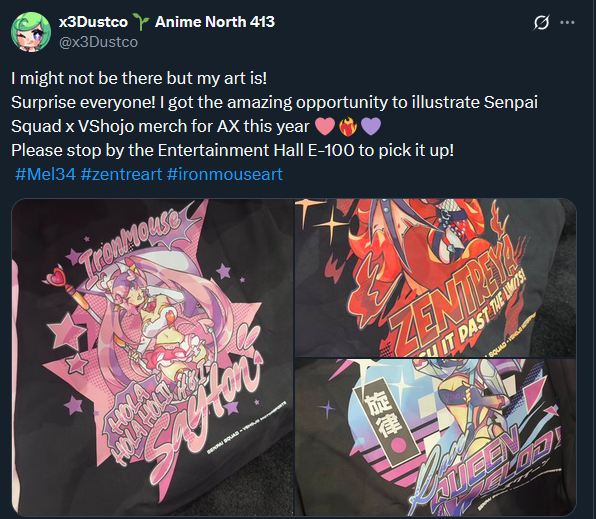Open the @x3Dustco handle link
Screen dimensions: 596x519
(x=98, y=42)
